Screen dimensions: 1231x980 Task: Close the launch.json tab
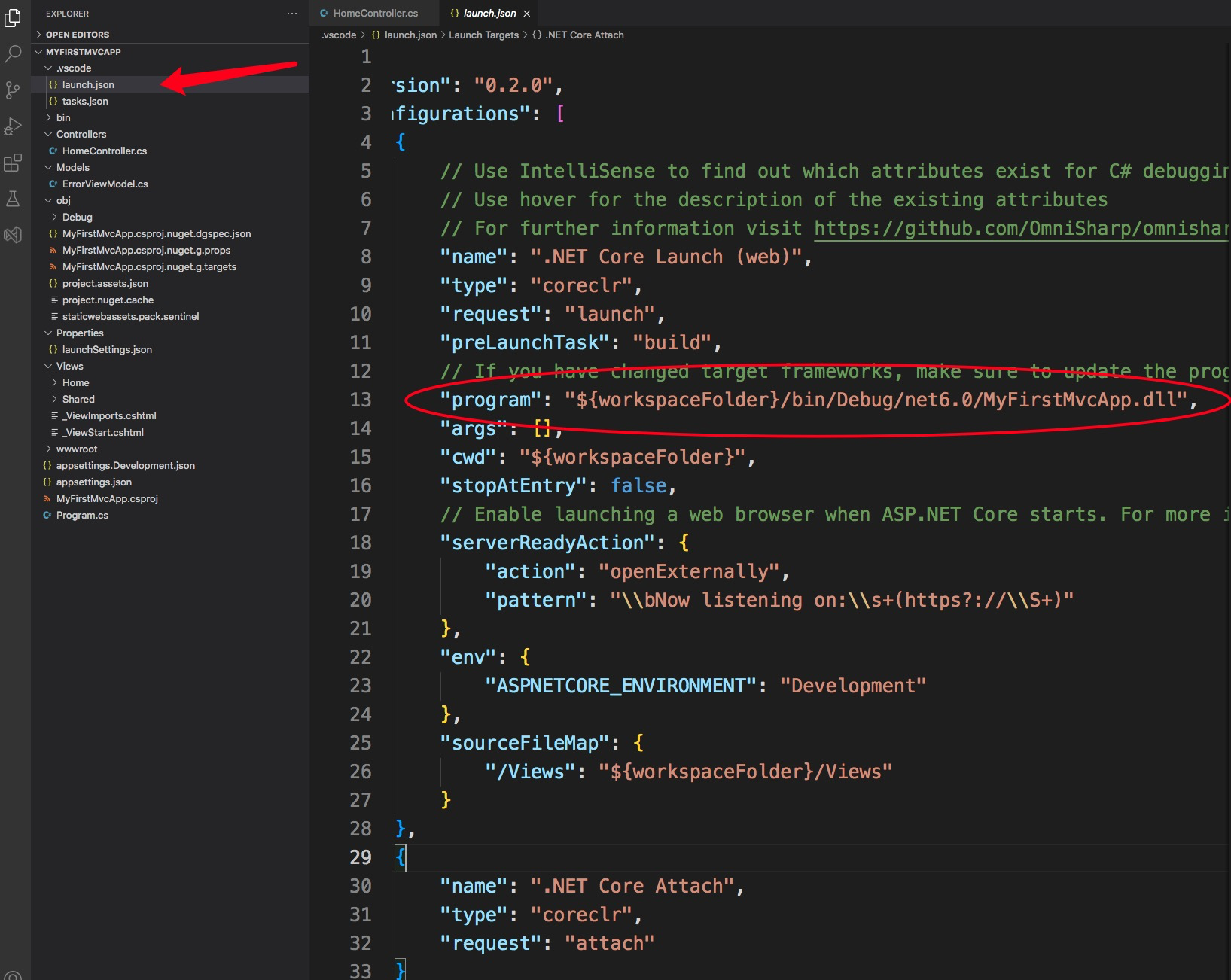point(527,13)
